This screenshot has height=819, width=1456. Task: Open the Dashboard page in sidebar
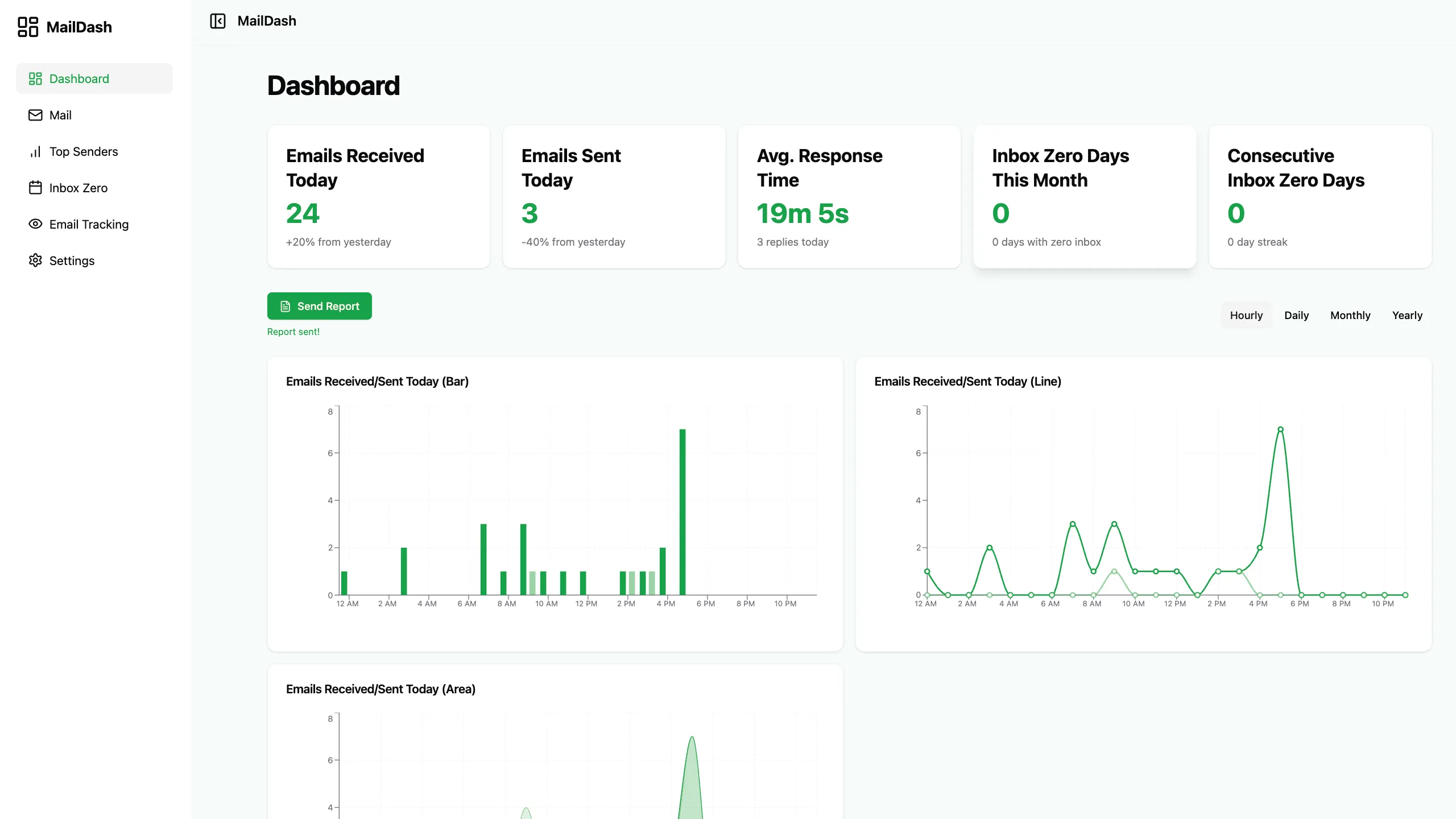94,78
